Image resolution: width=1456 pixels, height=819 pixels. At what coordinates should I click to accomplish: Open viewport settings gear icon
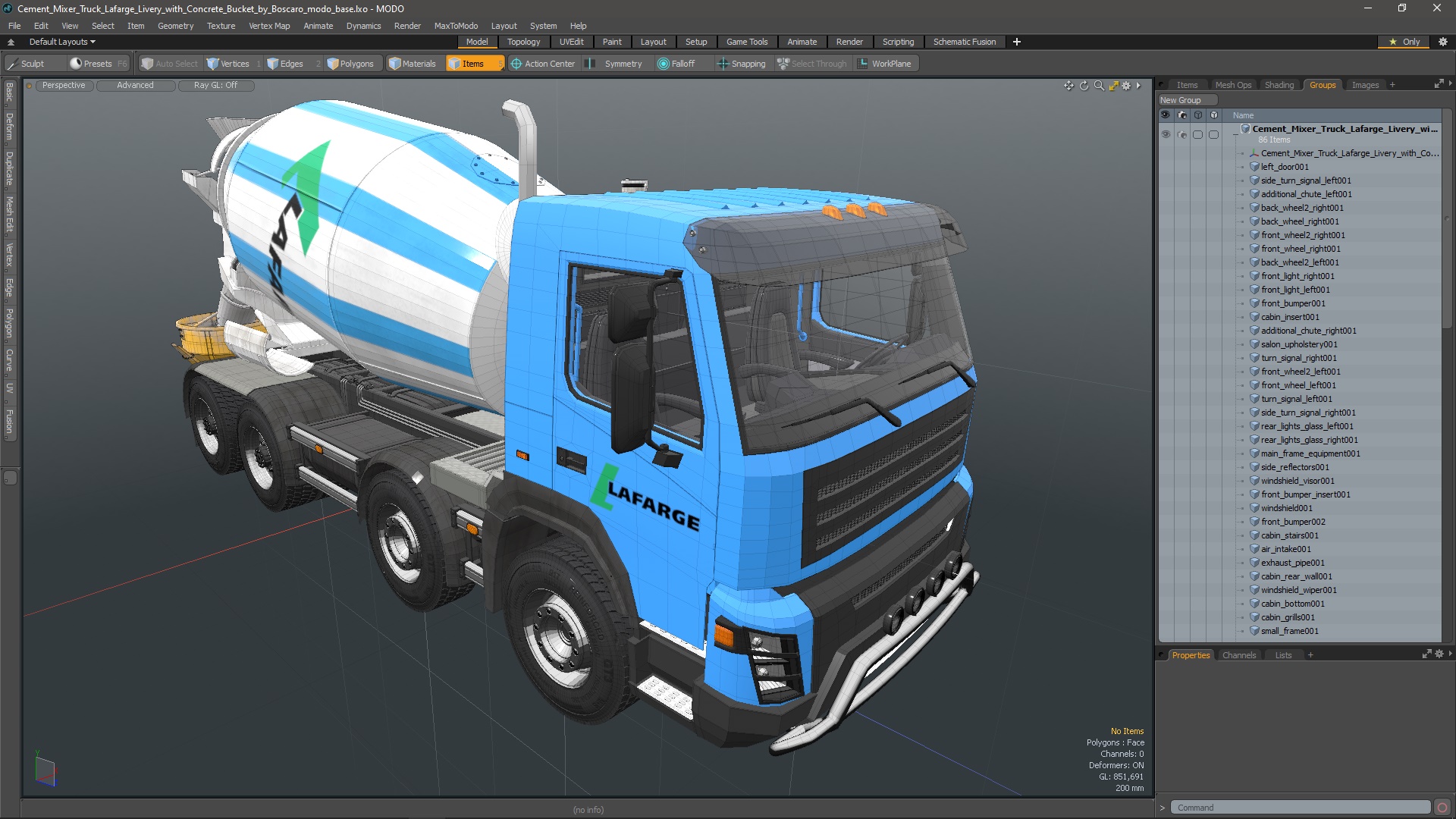pos(1126,86)
